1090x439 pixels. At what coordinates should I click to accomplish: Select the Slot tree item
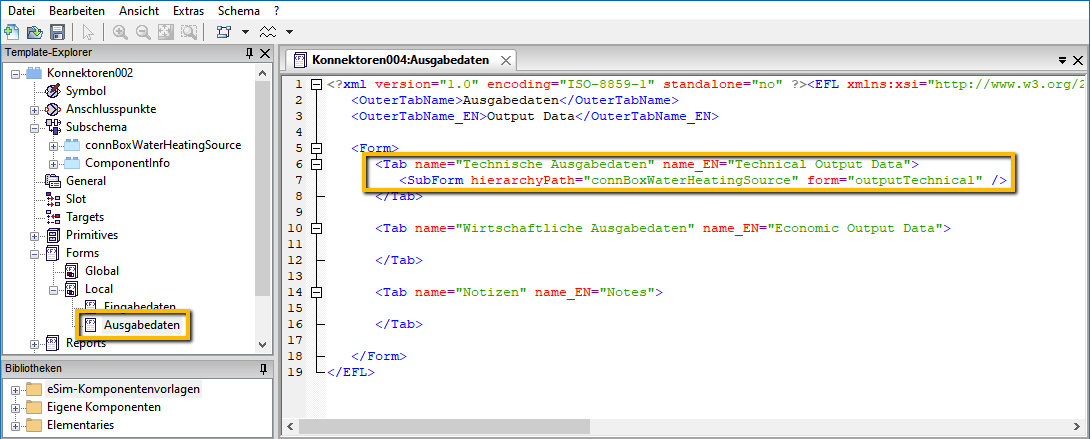click(x=76, y=199)
